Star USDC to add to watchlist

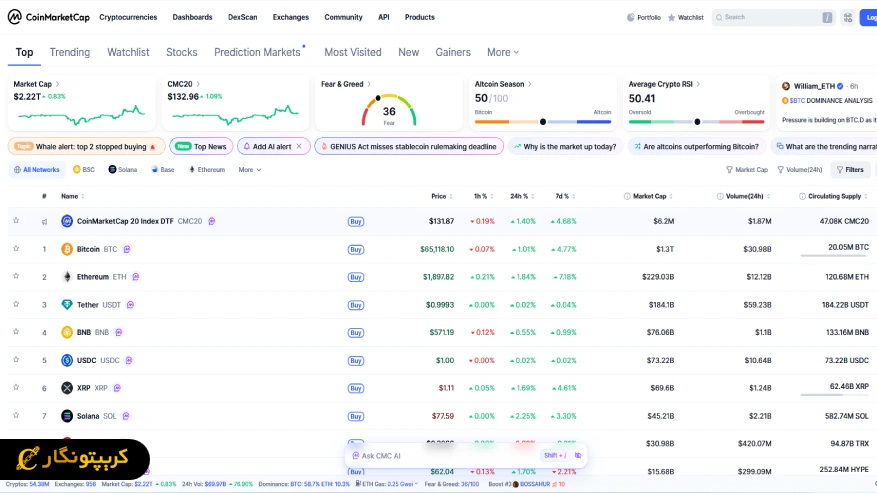16,359
